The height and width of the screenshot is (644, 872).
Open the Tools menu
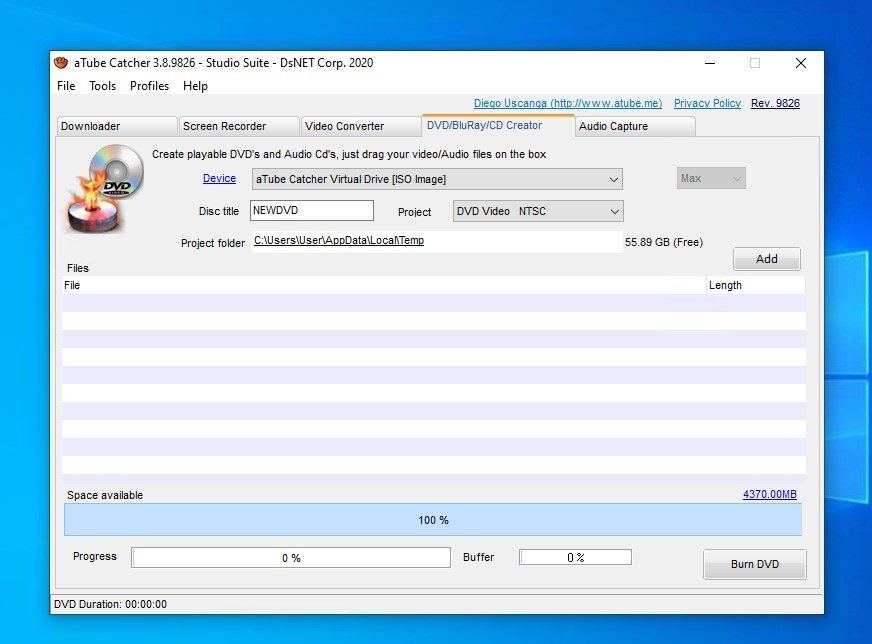(102, 86)
